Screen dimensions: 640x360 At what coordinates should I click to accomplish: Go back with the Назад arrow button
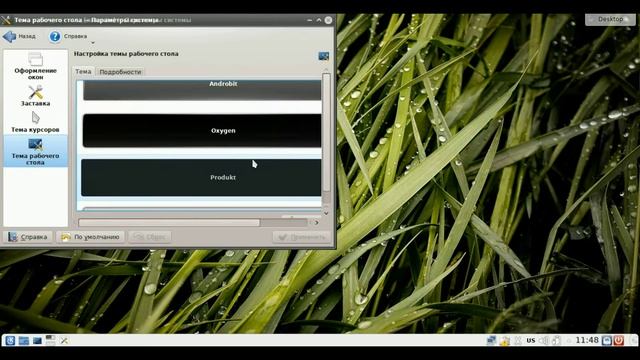pyautogui.click(x=19, y=36)
